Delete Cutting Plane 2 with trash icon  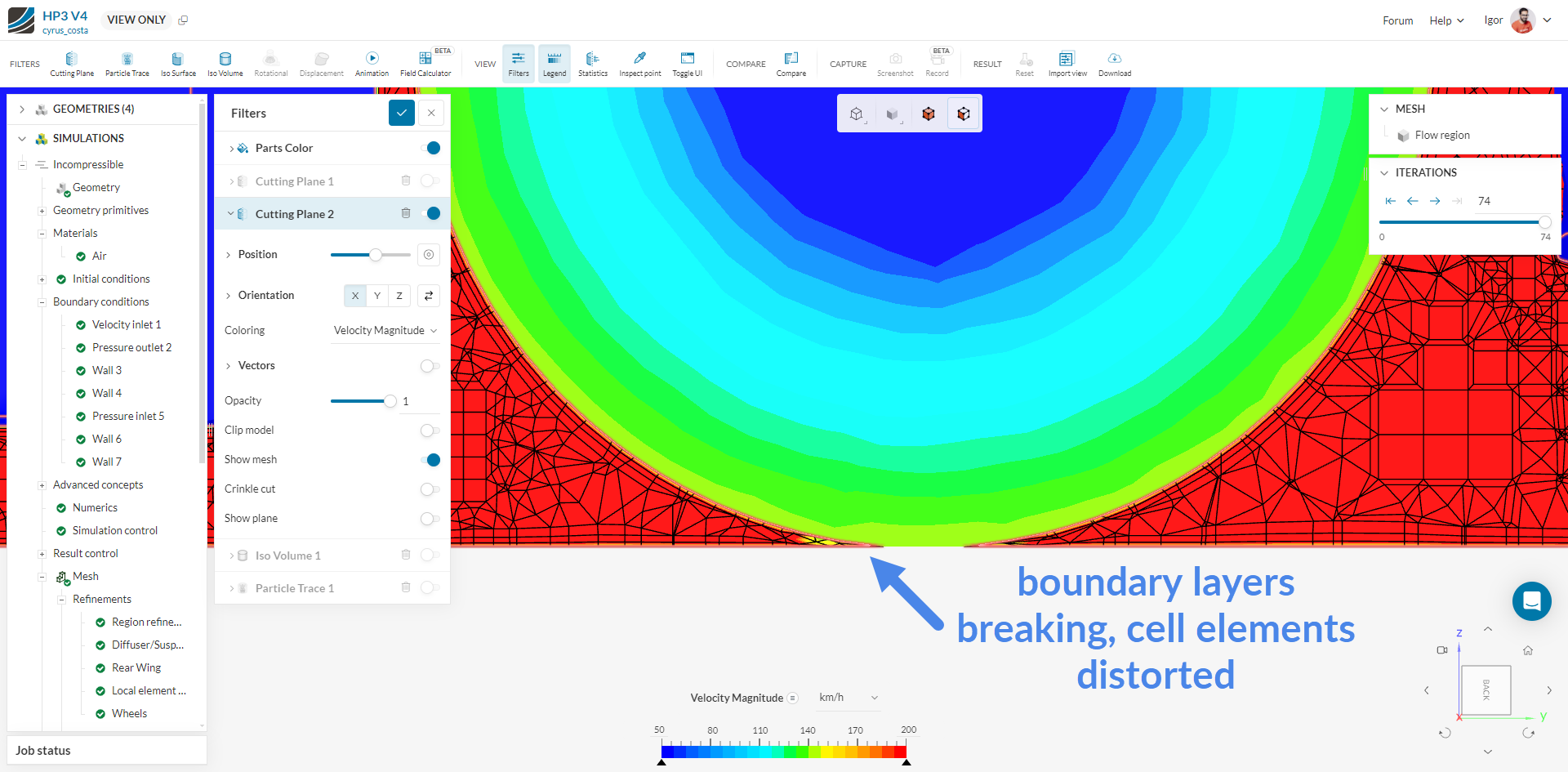406,213
